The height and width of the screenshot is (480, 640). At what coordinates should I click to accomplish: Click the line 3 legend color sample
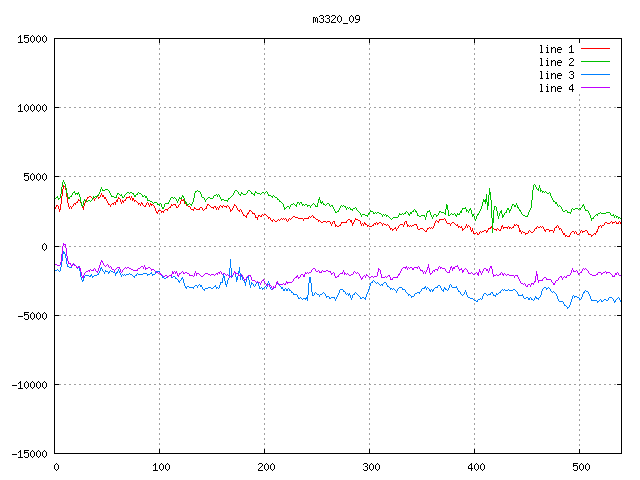click(x=595, y=75)
